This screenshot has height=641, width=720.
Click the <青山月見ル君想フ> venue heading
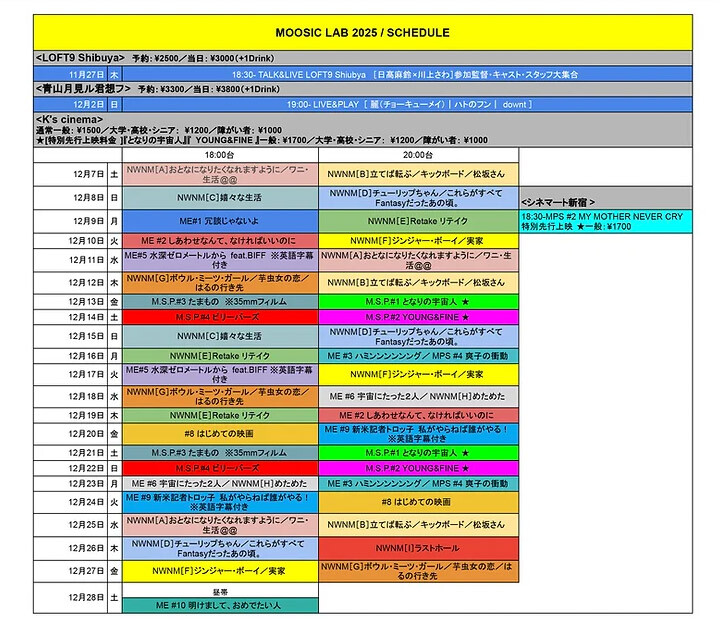83,89
